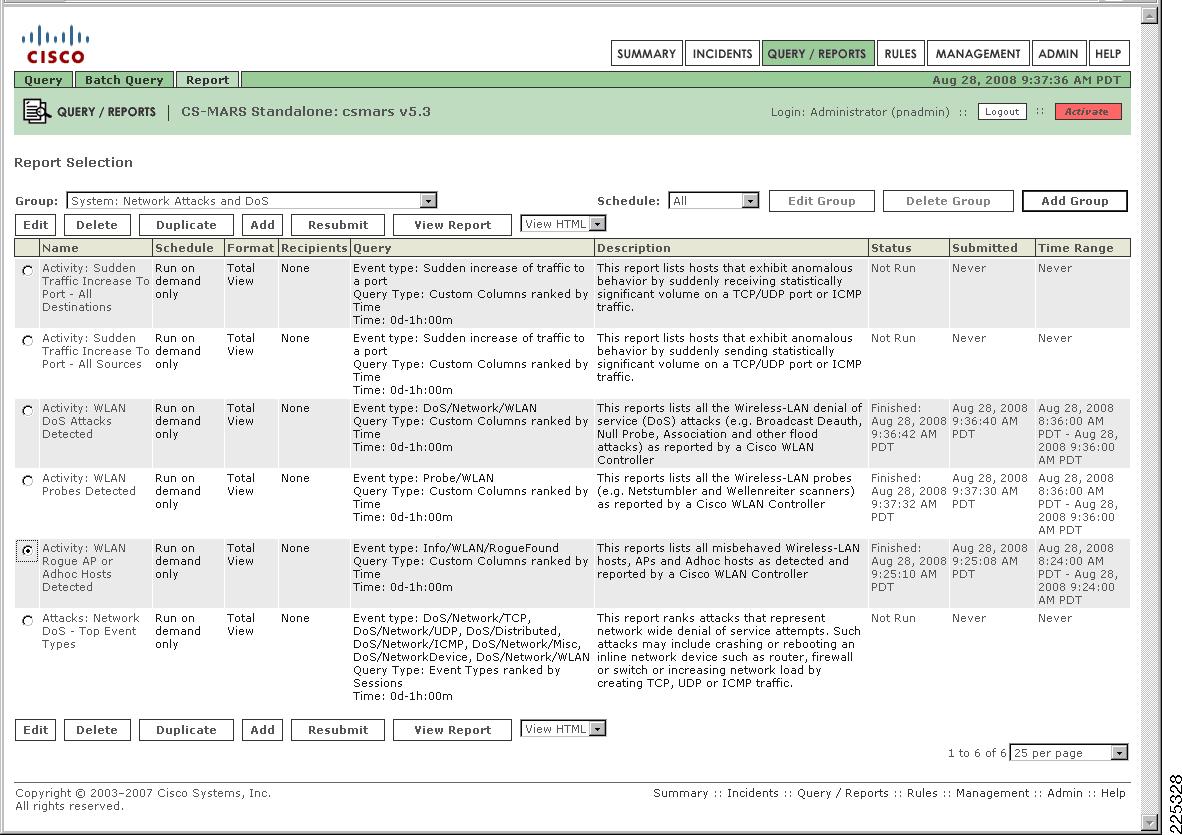Open the View HTML dropdown below the table
This screenshot has width=1182, height=835.
tap(563, 729)
